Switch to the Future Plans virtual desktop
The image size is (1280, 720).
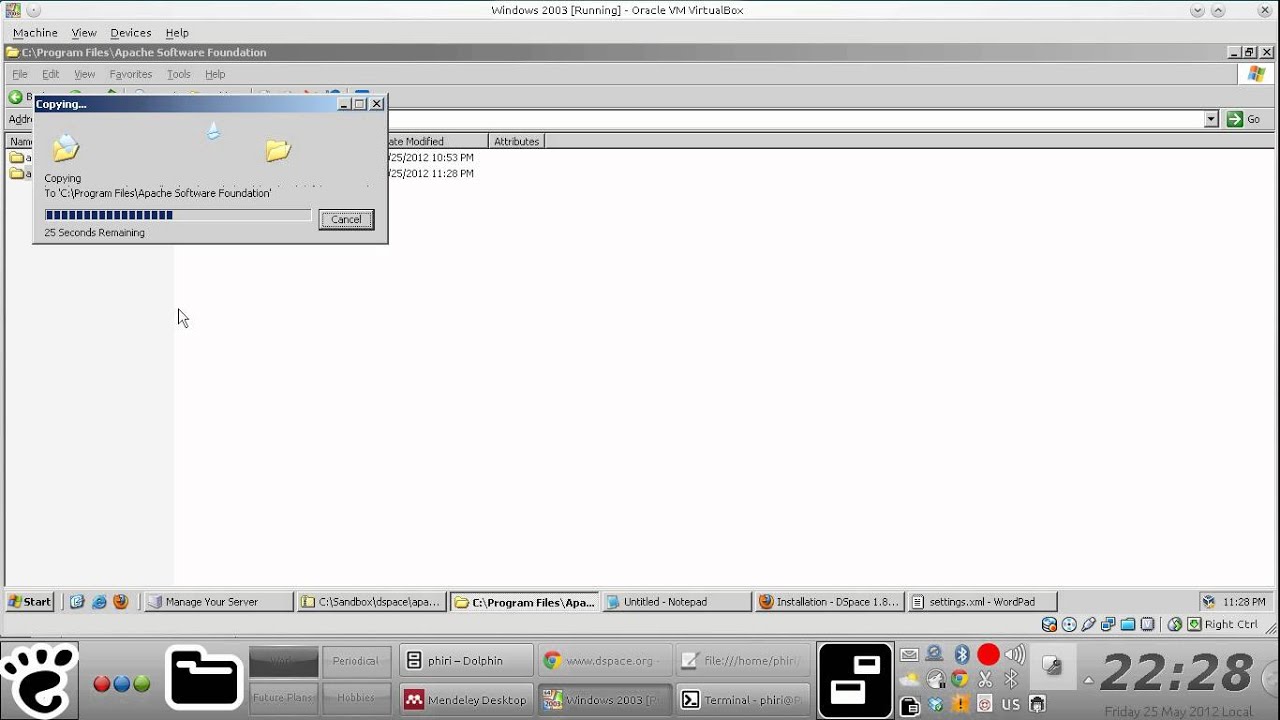(284, 698)
